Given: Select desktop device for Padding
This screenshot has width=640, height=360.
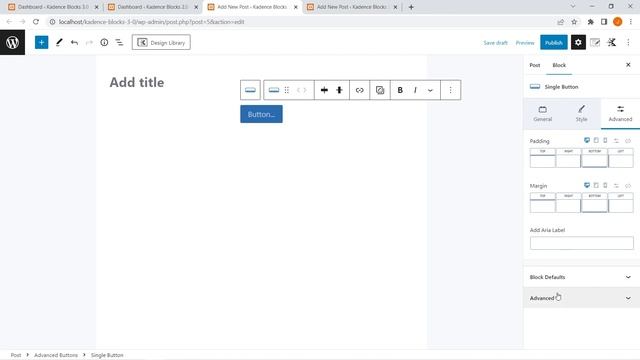Looking at the screenshot, I should [x=587, y=140].
